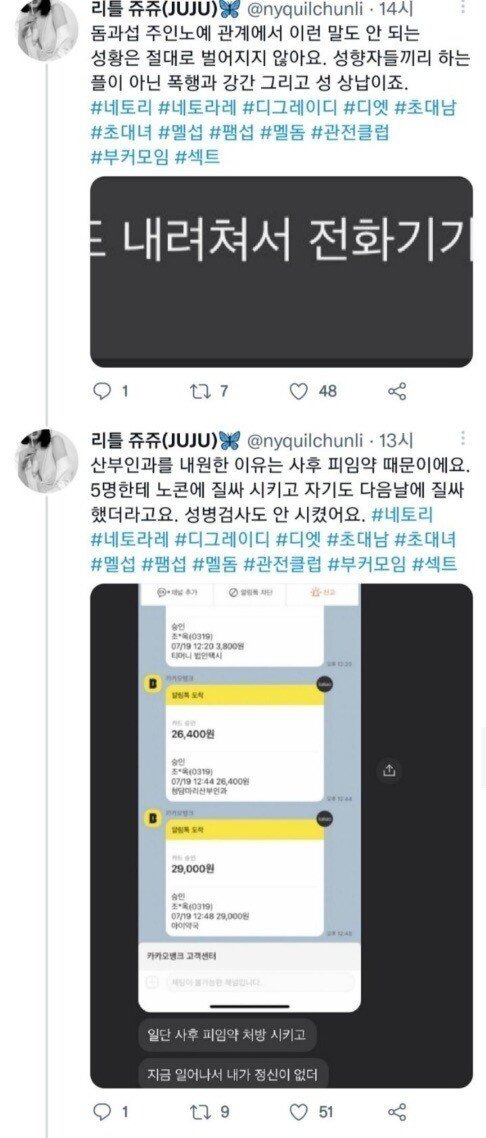
Task: Open first tweet's avatar profile picture
Action: pyautogui.click(x=47, y=30)
